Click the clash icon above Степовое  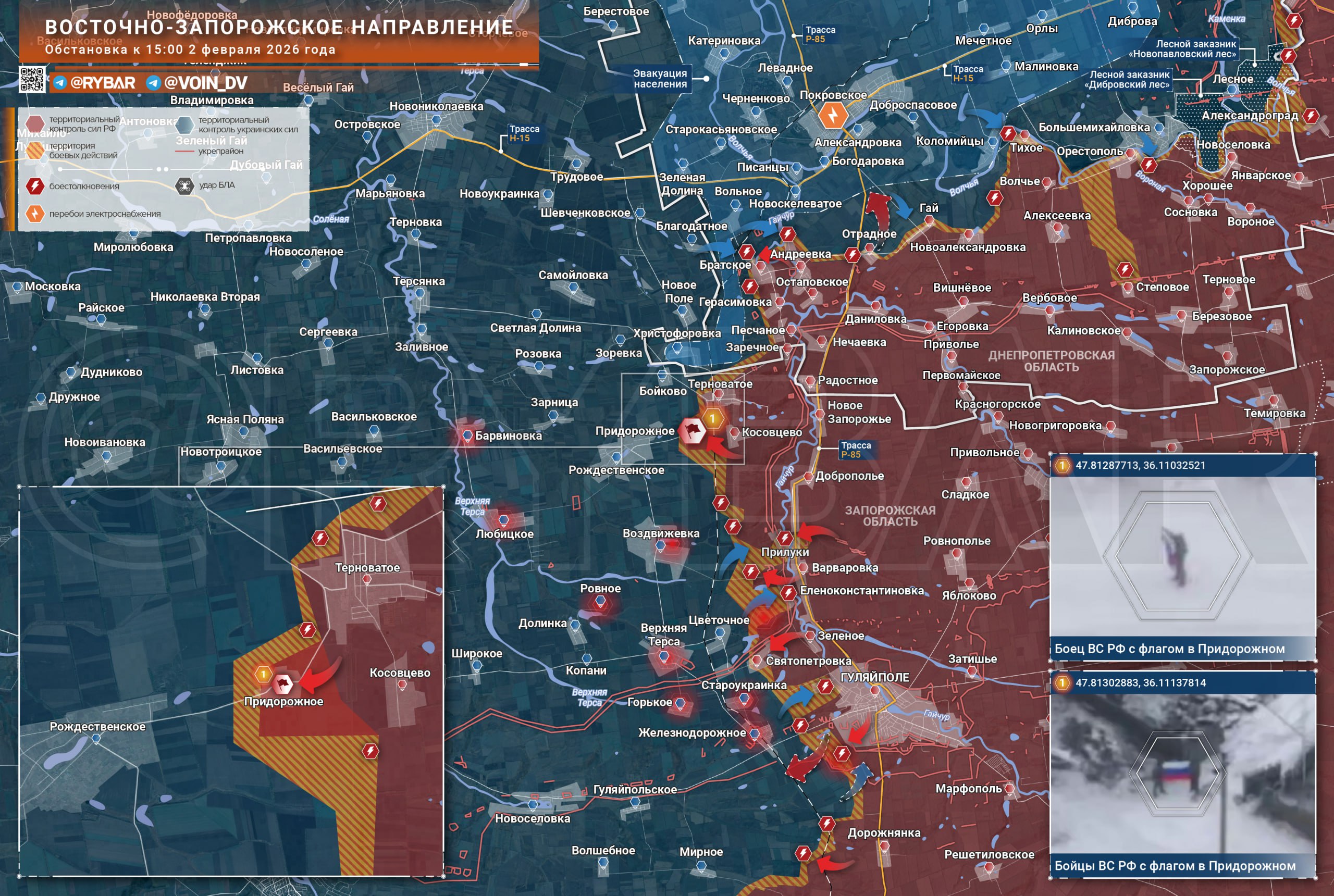click(x=1125, y=269)
